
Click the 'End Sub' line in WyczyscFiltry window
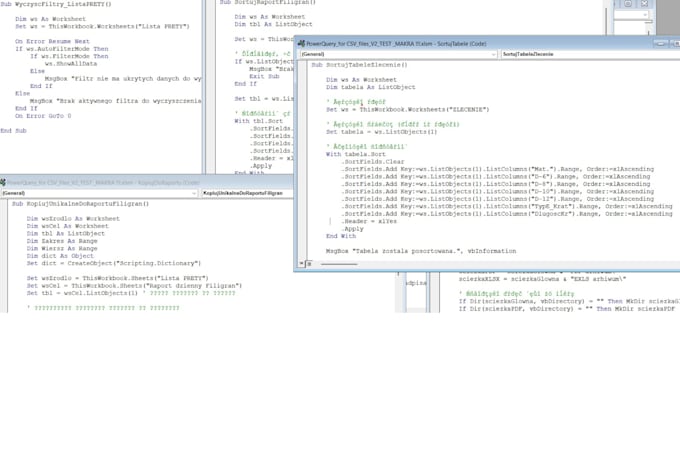point(13,131)
